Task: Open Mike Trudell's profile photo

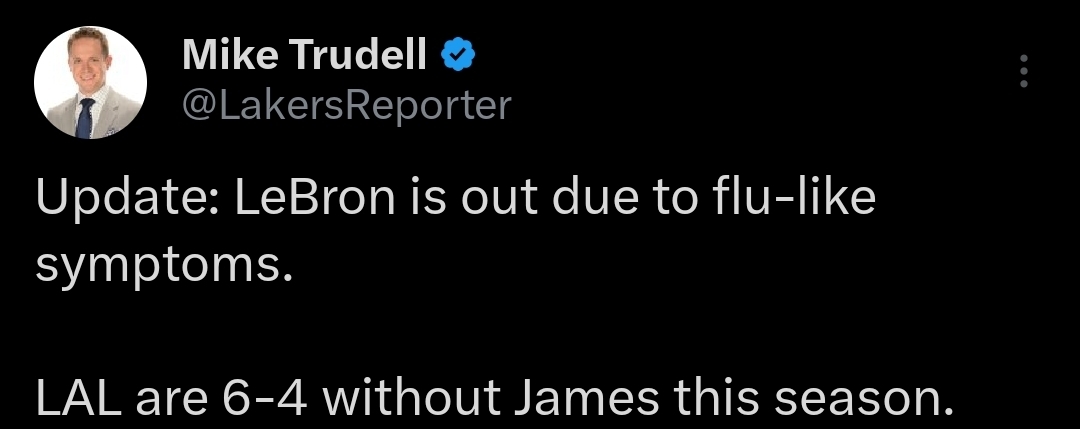Action: tap(91, 83)
